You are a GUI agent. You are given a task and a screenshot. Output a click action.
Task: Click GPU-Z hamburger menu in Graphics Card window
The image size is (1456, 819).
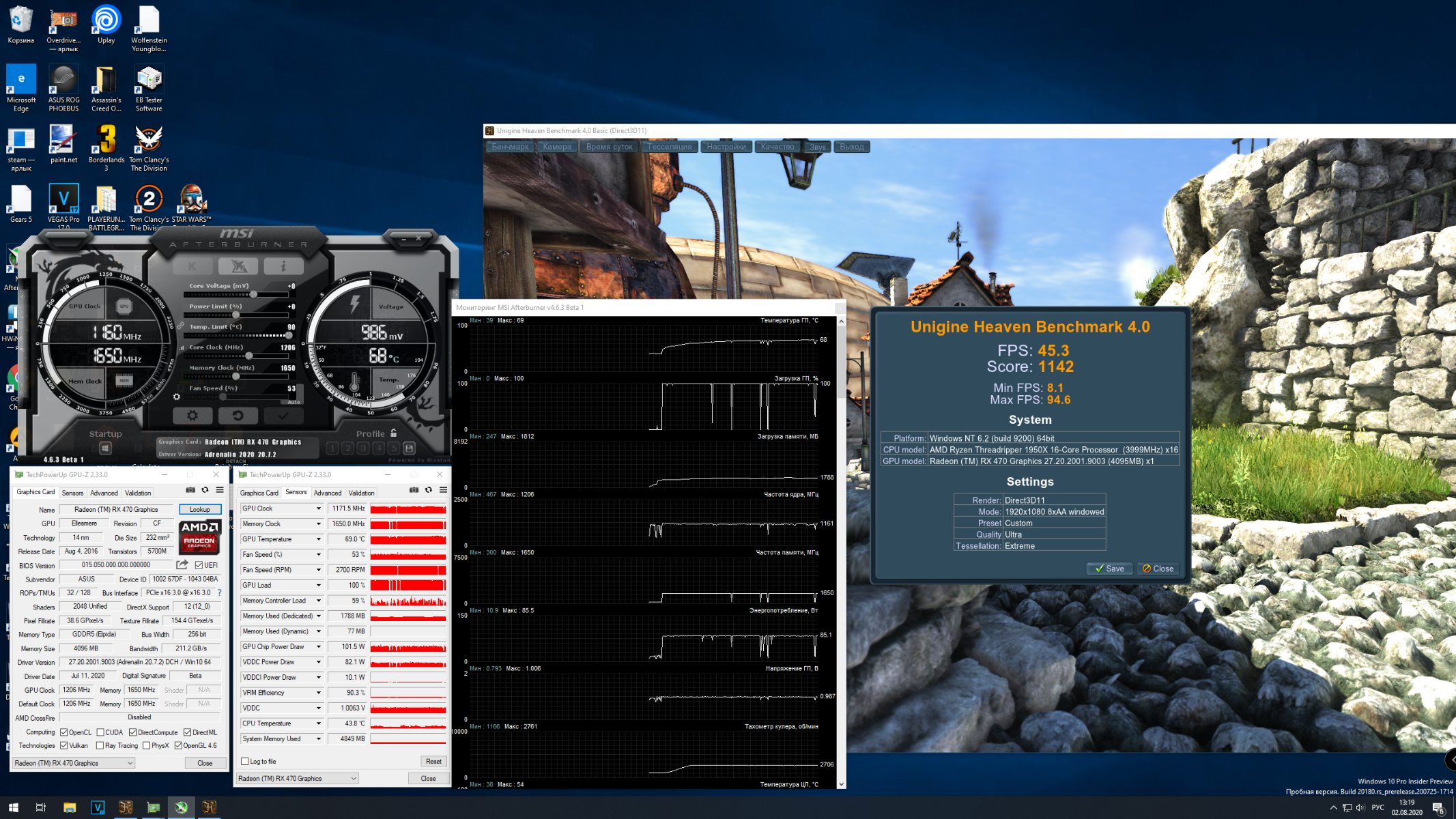pyautogui.click(x=220, y=490)
